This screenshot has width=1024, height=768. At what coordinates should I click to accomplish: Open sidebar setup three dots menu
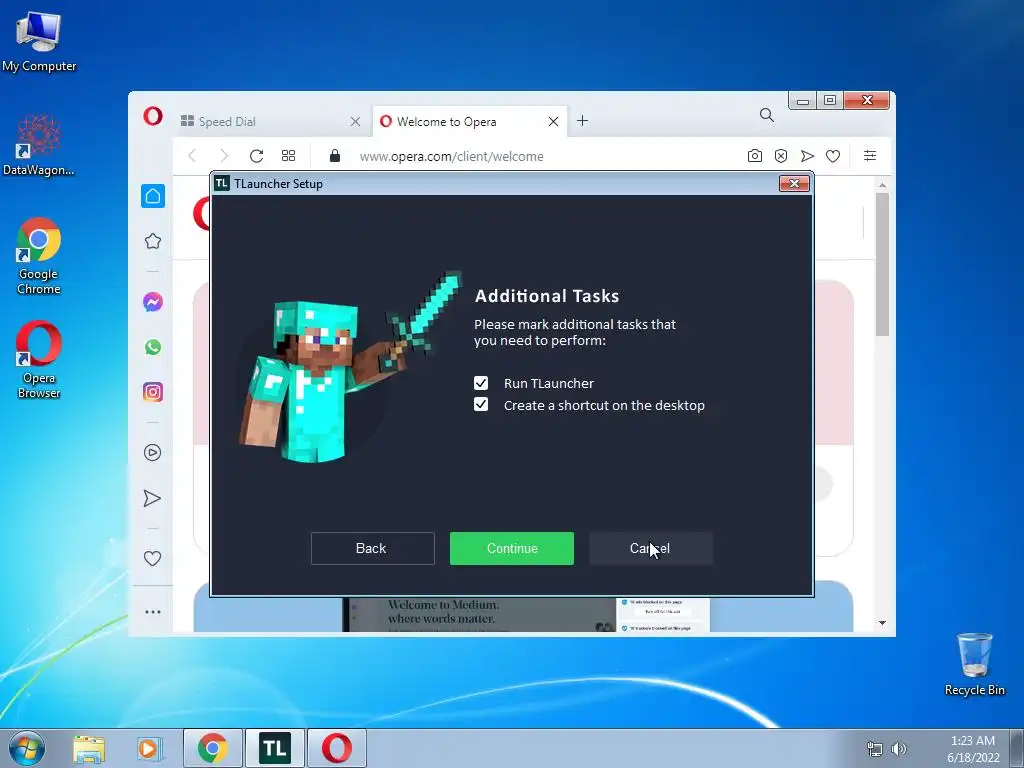(x=153, y=612)
